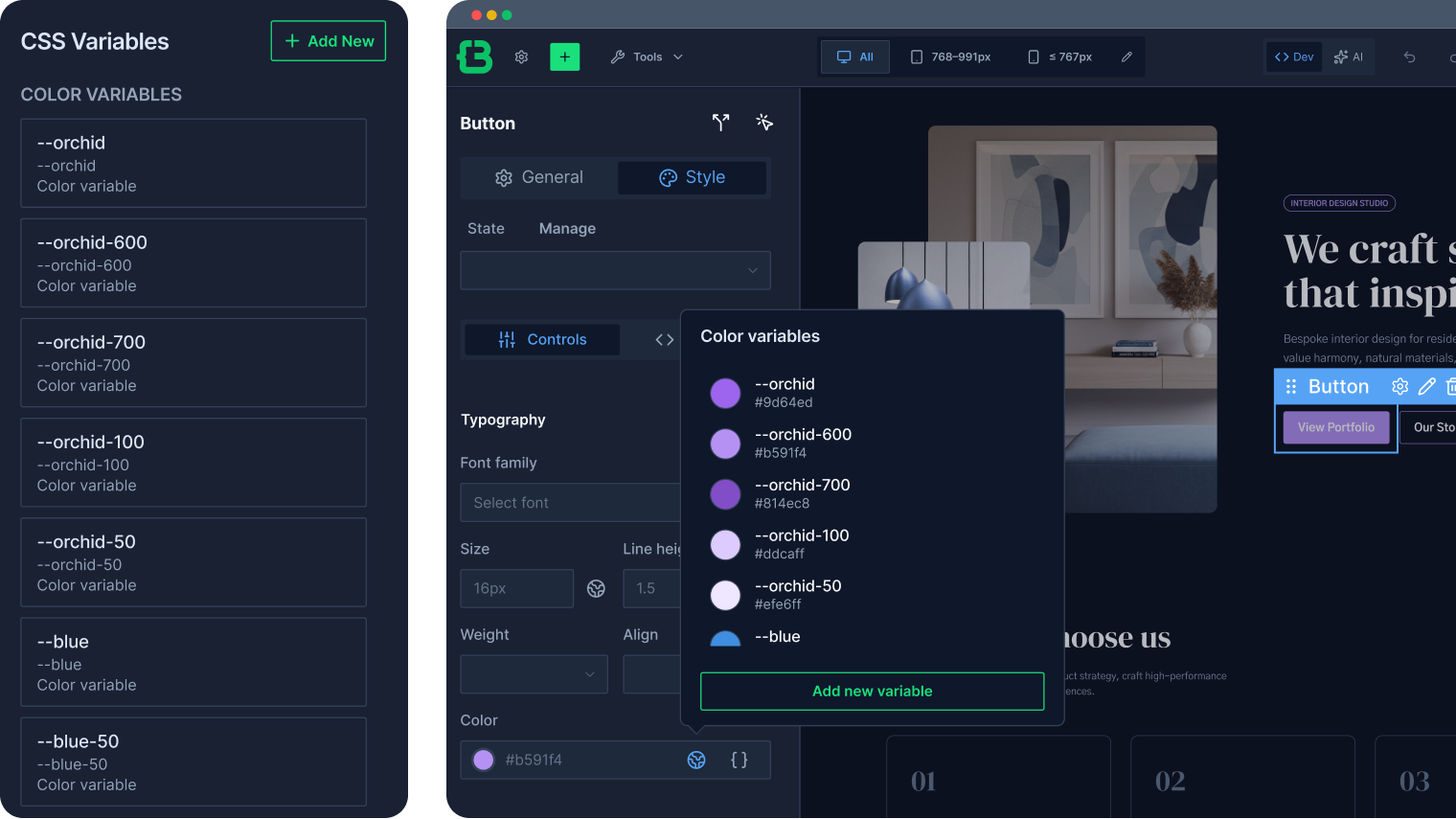Select --orchid-50 color swatch in popup

pyautogui.click(x=725, y=596)
